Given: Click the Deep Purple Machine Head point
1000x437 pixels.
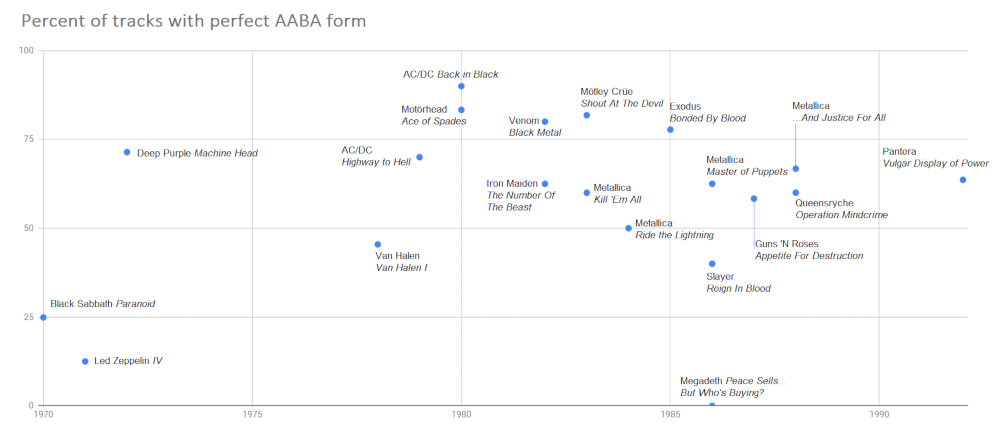Looking at the screenshot, I should [x=127, y=152].
